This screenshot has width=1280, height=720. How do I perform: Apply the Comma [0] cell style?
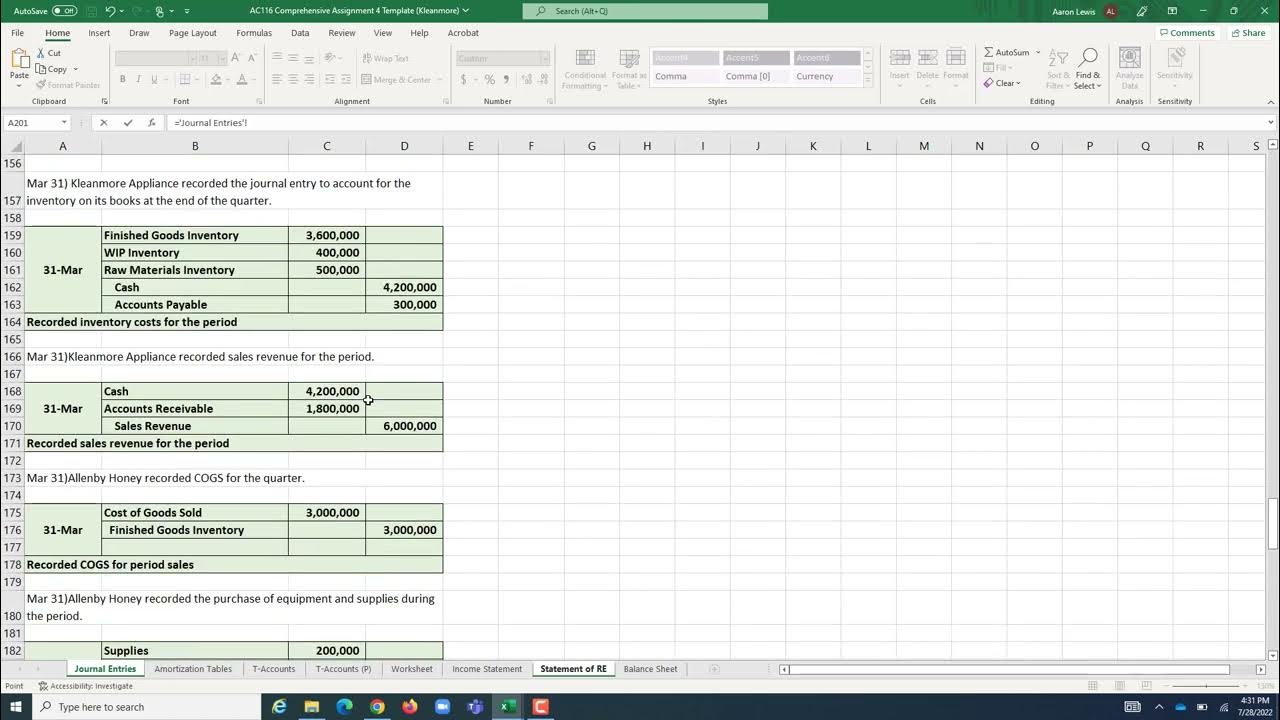(756, 76)
